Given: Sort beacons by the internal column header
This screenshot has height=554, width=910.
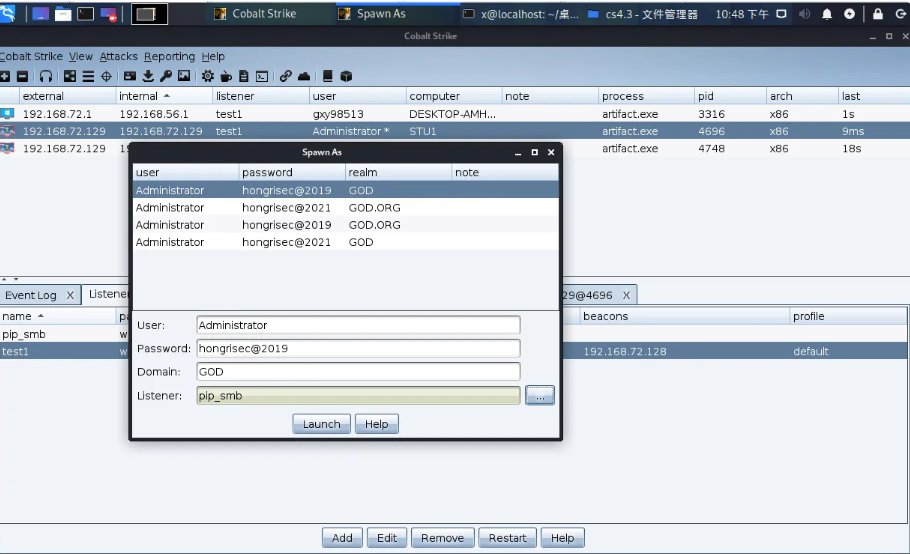Looking at the screenshot, I should click(164, 96).
